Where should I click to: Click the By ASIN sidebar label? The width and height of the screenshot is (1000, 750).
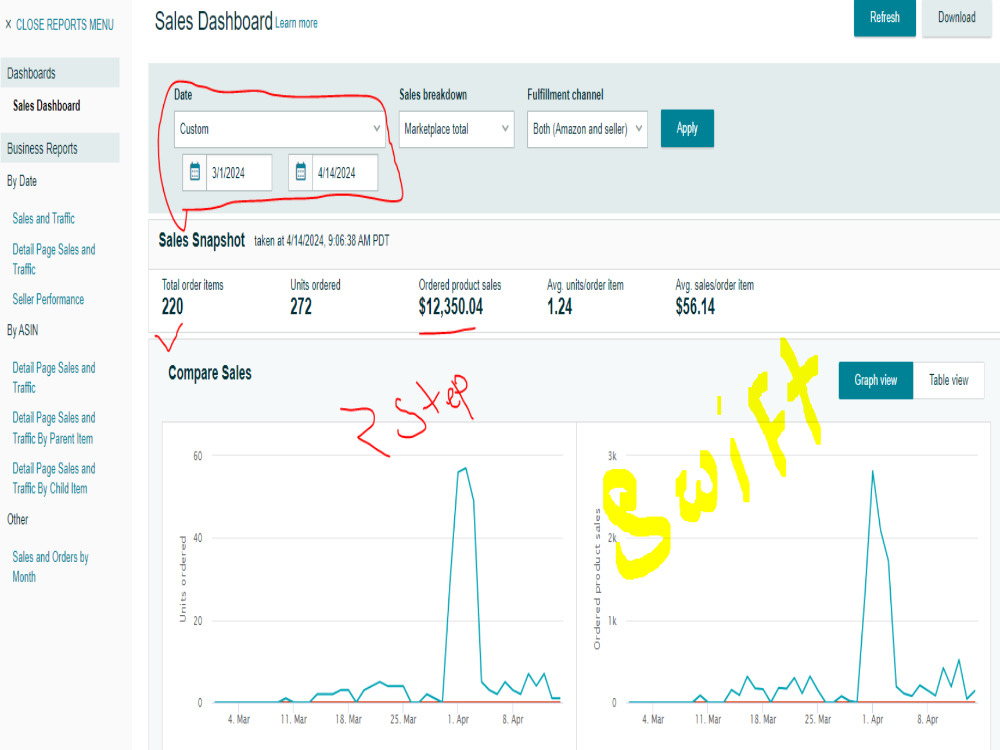click(x=22, y=330)
